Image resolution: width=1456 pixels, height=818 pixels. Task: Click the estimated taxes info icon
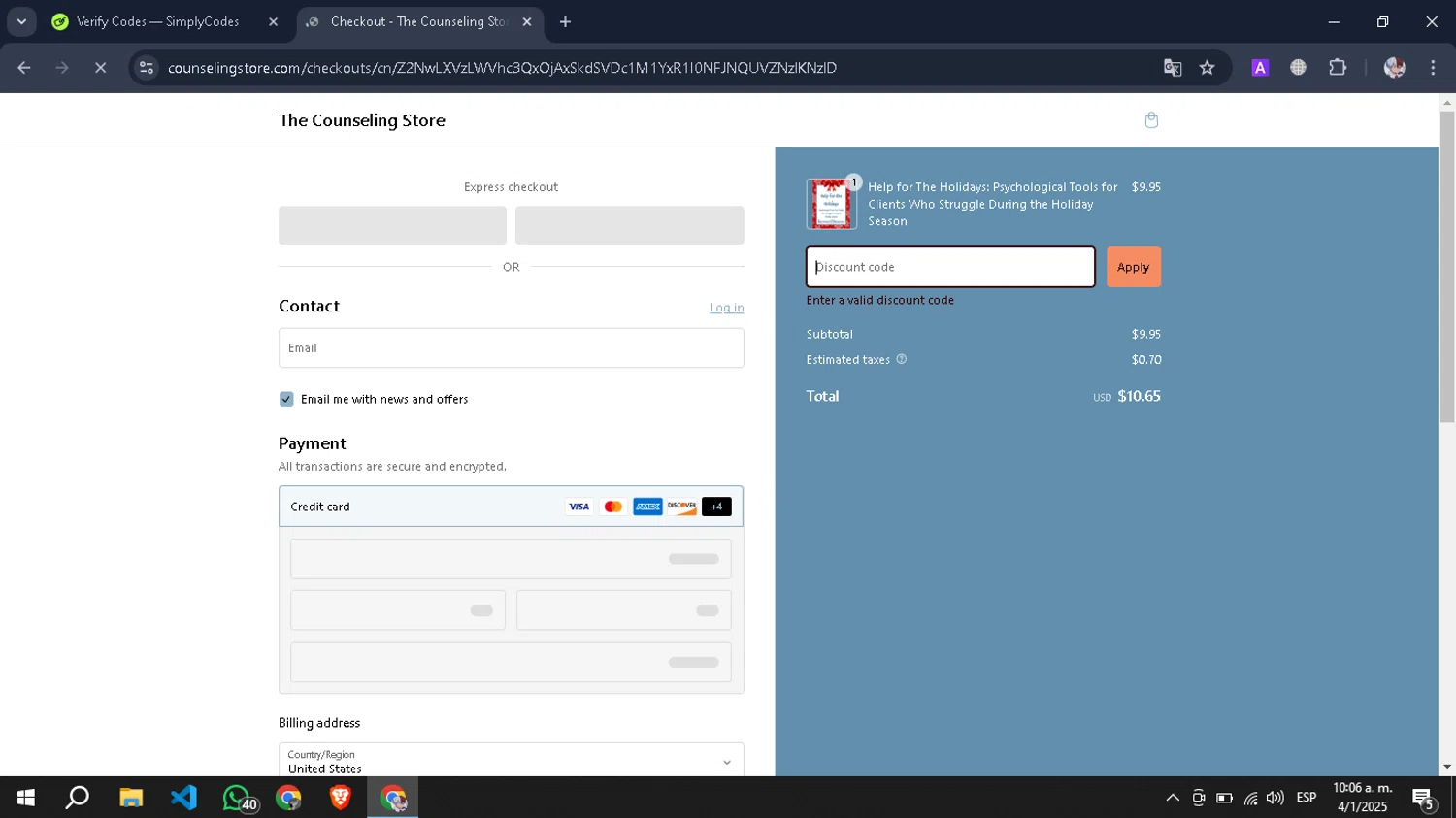point(901,359)
